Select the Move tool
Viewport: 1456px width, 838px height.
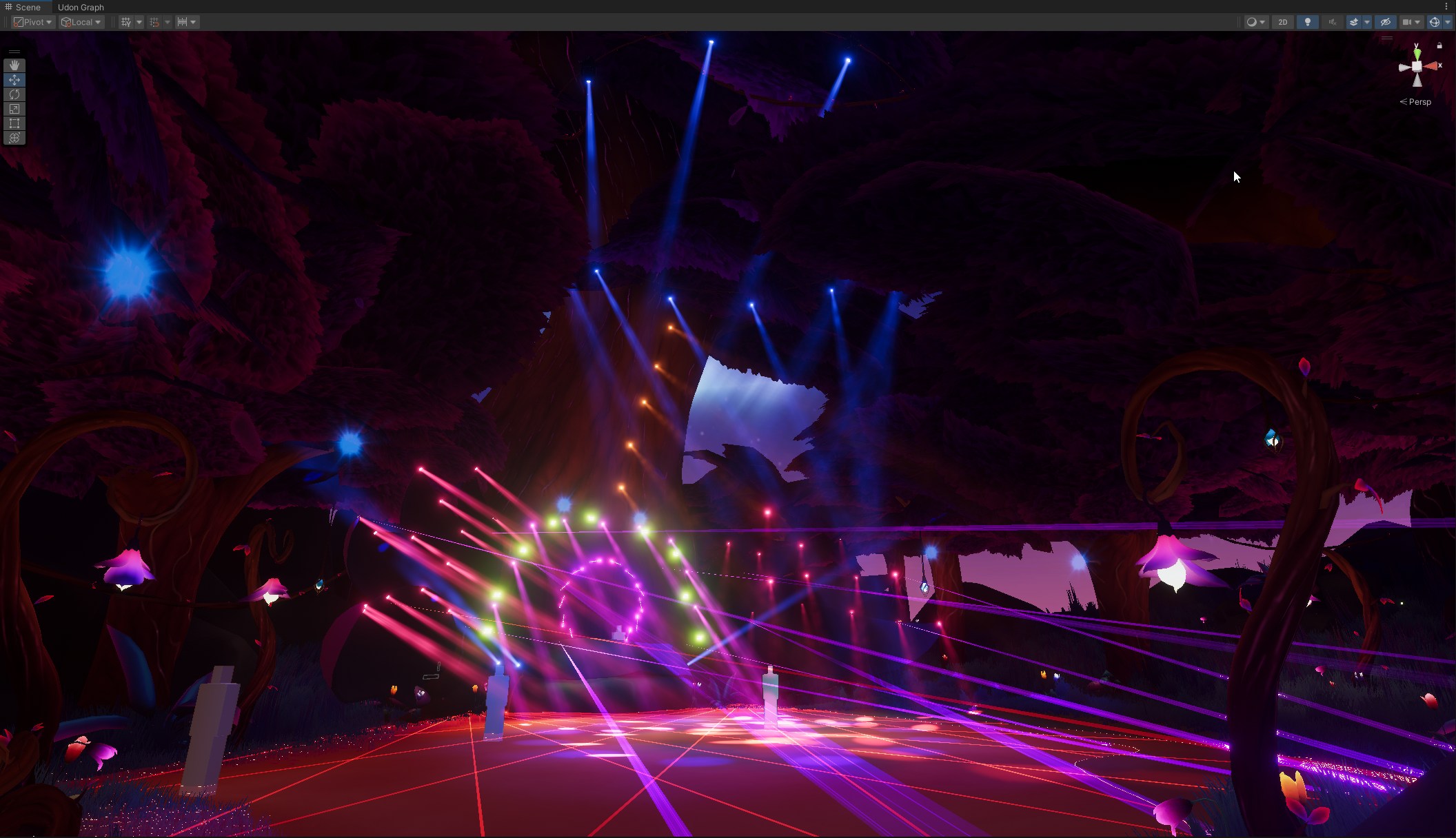14,80
